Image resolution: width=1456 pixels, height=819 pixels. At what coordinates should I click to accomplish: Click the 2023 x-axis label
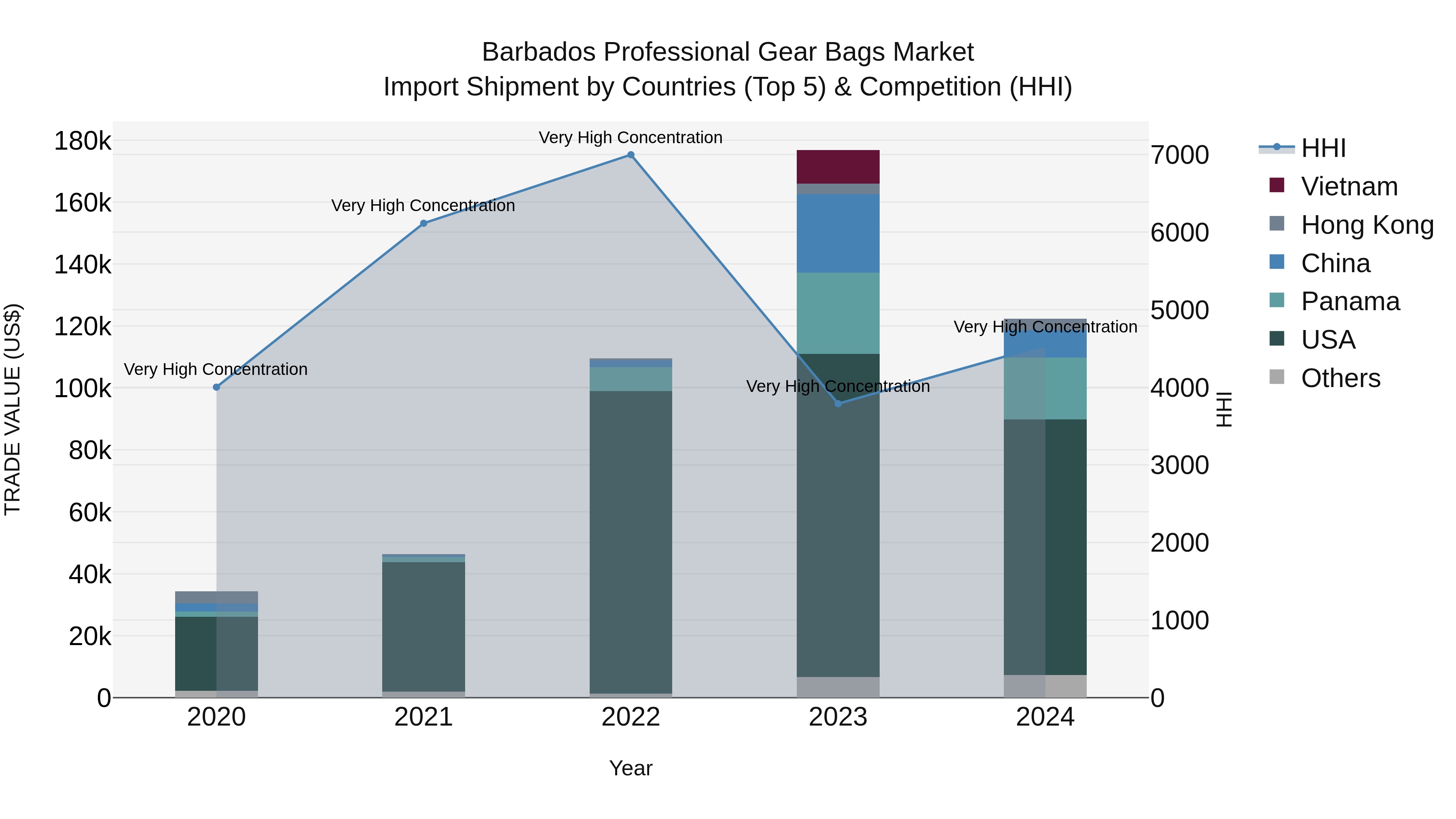point(838,717)
